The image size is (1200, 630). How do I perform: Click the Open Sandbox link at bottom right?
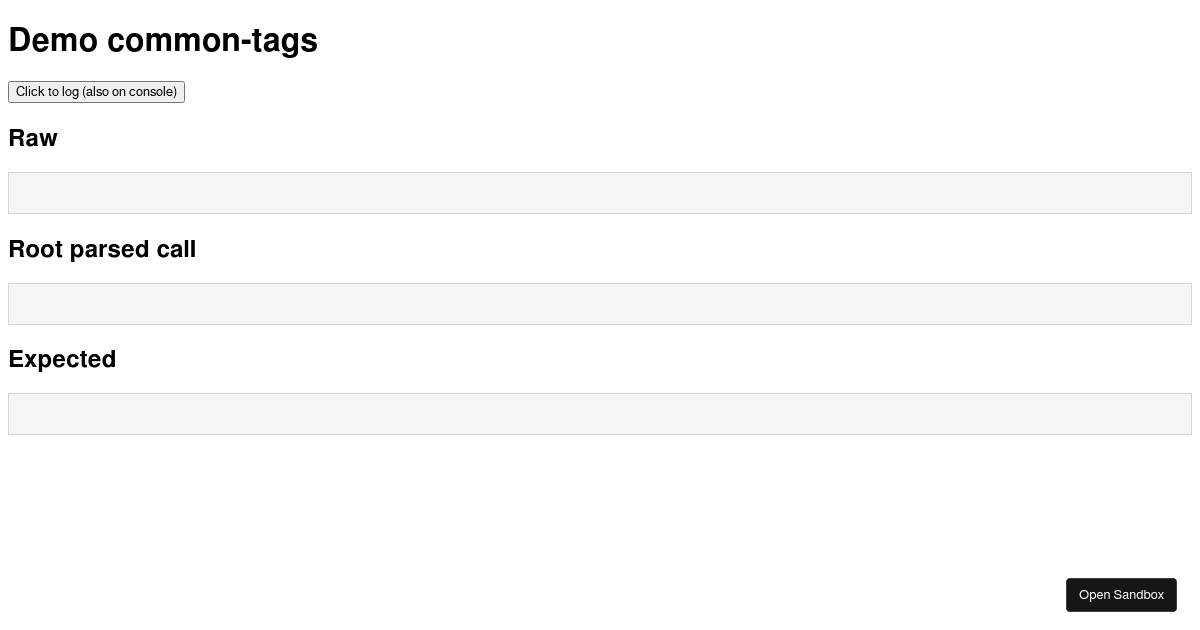pyautogui.click(x=1121, y=594)
